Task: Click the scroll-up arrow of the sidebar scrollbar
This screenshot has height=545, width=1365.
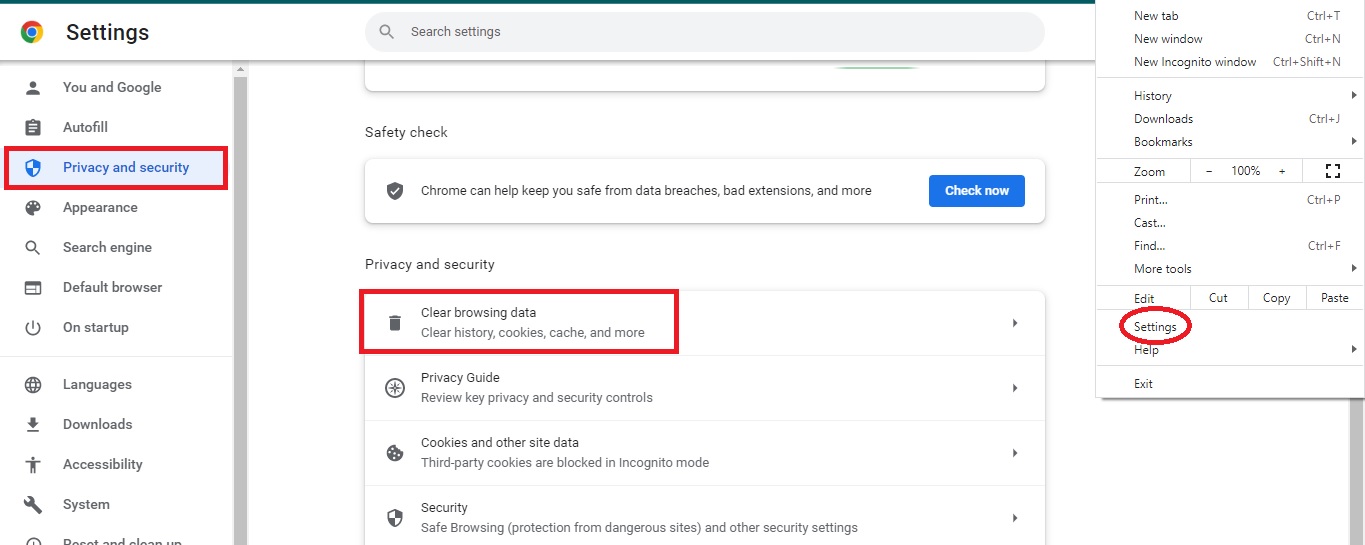Action: tap(240, 70)
